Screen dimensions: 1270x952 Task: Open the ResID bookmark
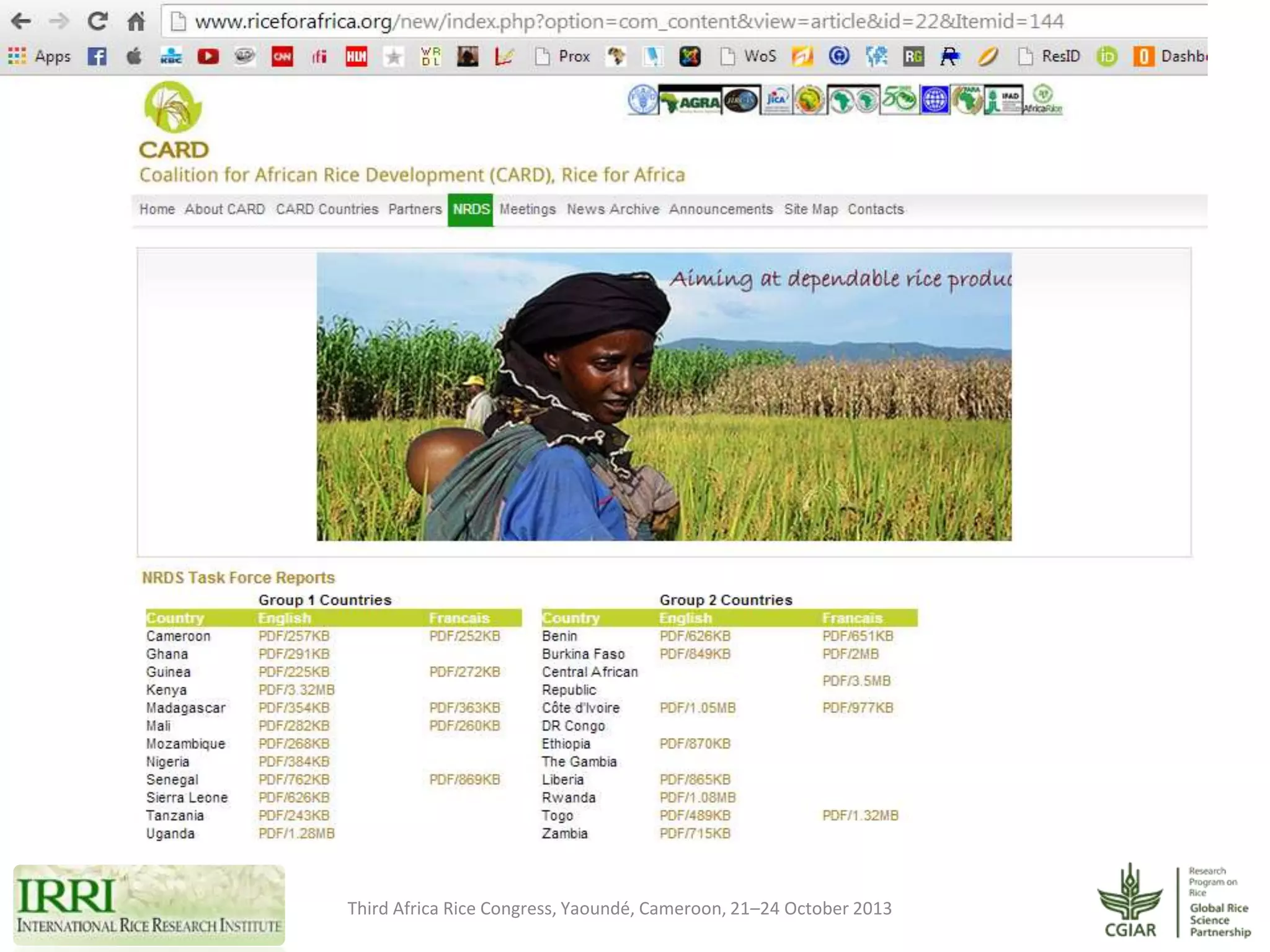tap(1049, 56)
